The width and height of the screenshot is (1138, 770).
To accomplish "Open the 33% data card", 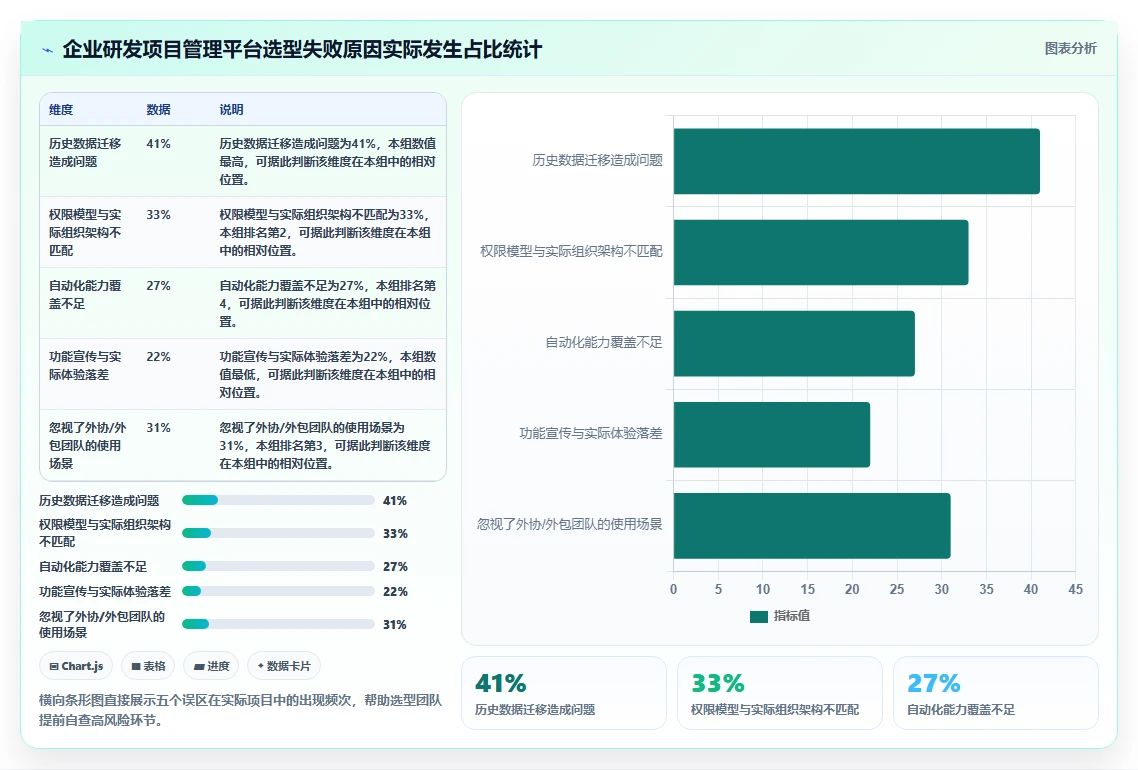I will [x=779, y=693].
